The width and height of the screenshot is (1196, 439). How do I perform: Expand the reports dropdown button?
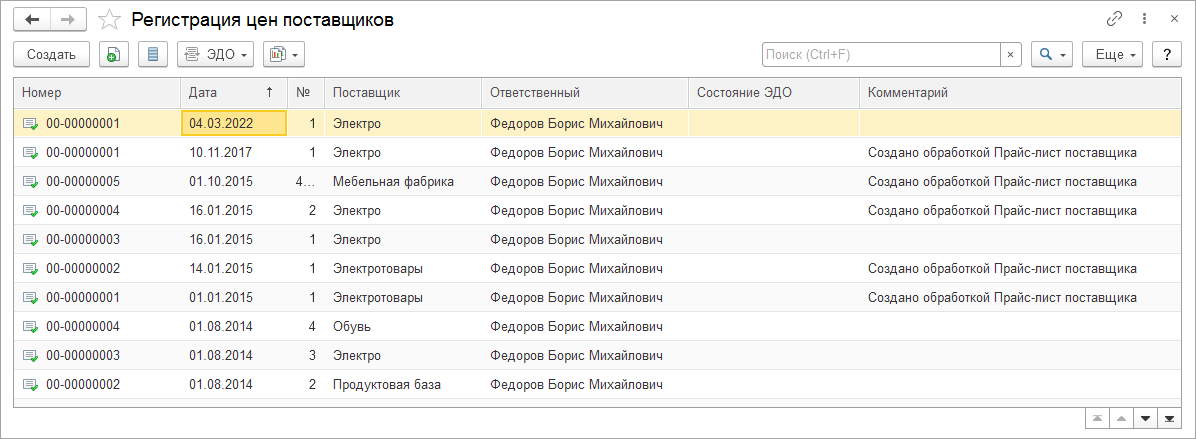tap(284, 54)
